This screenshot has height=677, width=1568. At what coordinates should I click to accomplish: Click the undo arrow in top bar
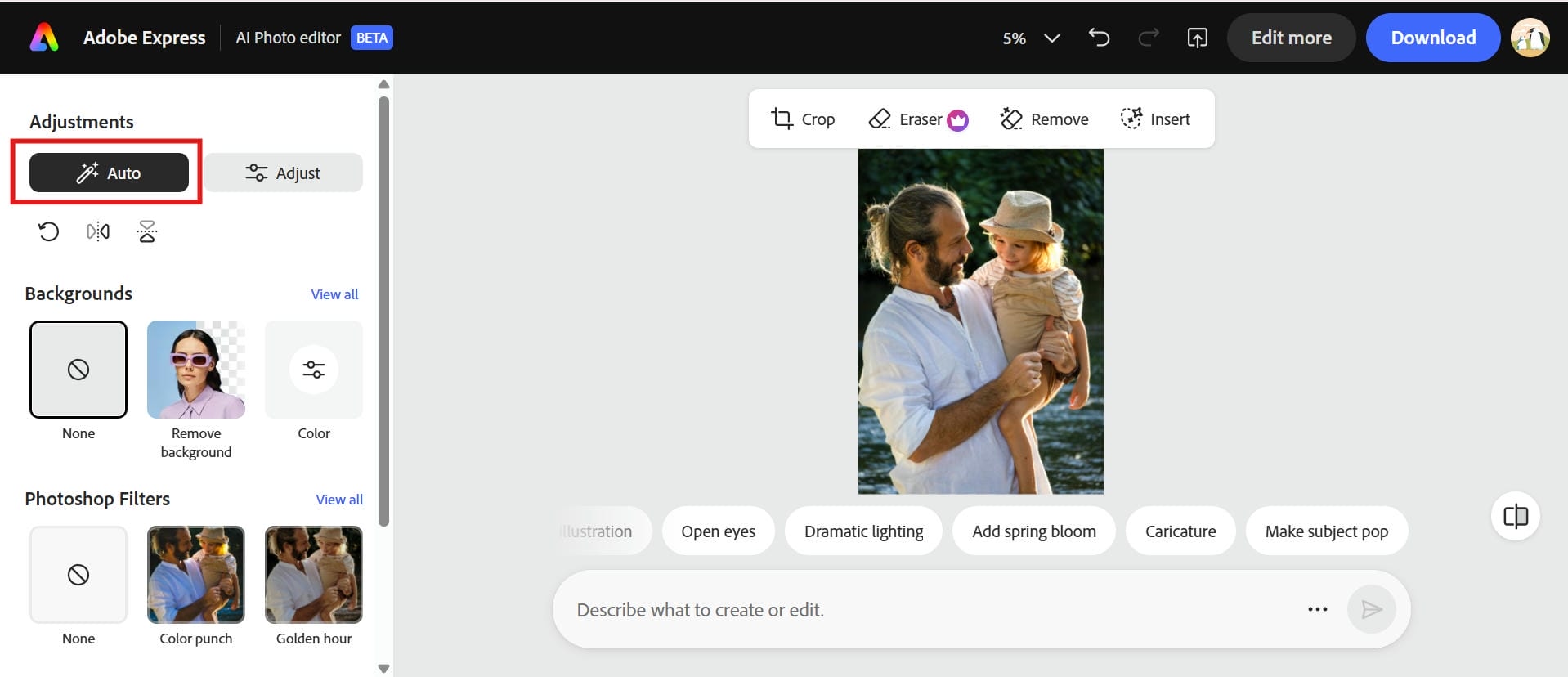(1099, 38)
